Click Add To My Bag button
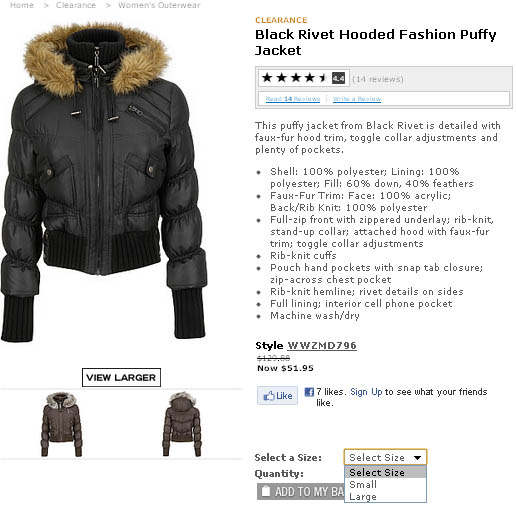Screen dimensions: 516x506 pyautogui.click(x=301, y=491)
